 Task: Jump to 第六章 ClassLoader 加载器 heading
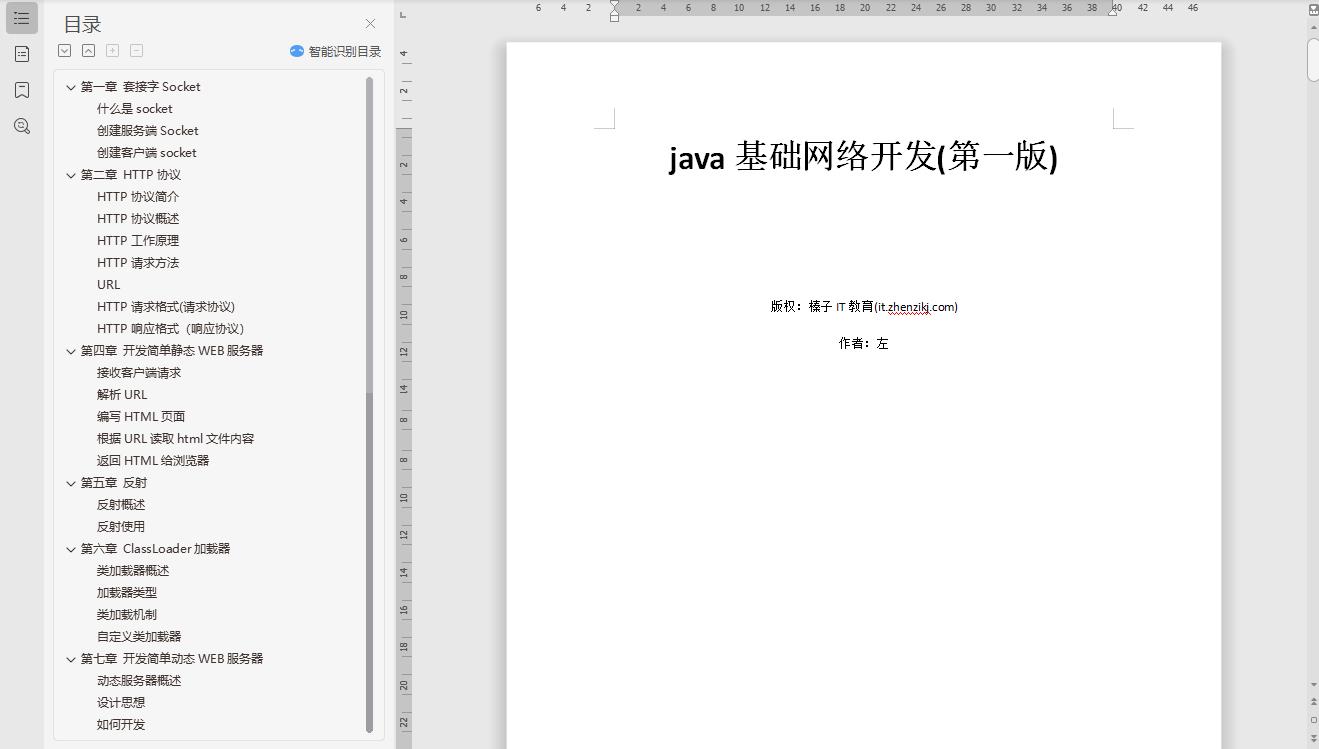155,549
